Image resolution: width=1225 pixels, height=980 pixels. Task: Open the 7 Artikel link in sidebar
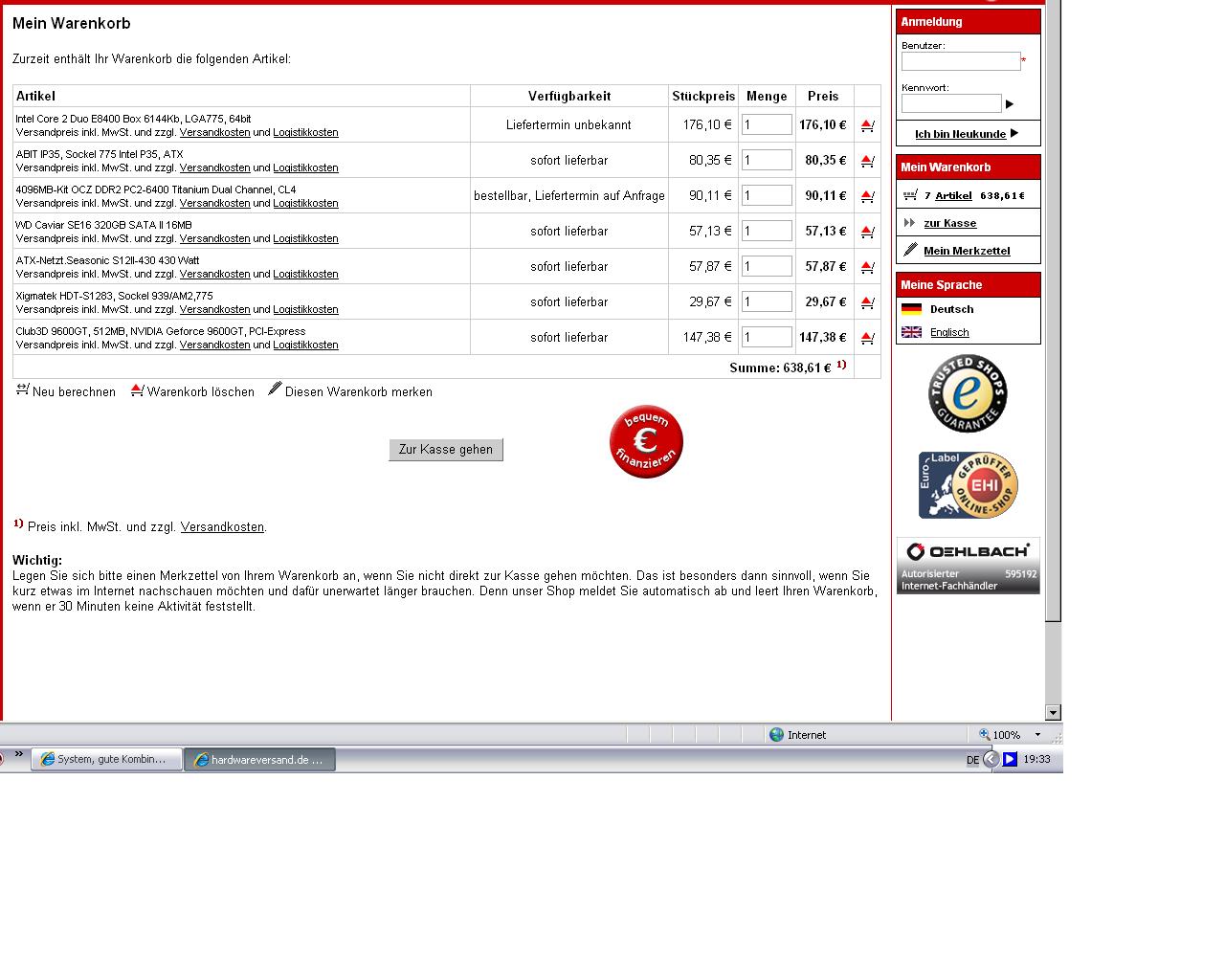point(953,195)
